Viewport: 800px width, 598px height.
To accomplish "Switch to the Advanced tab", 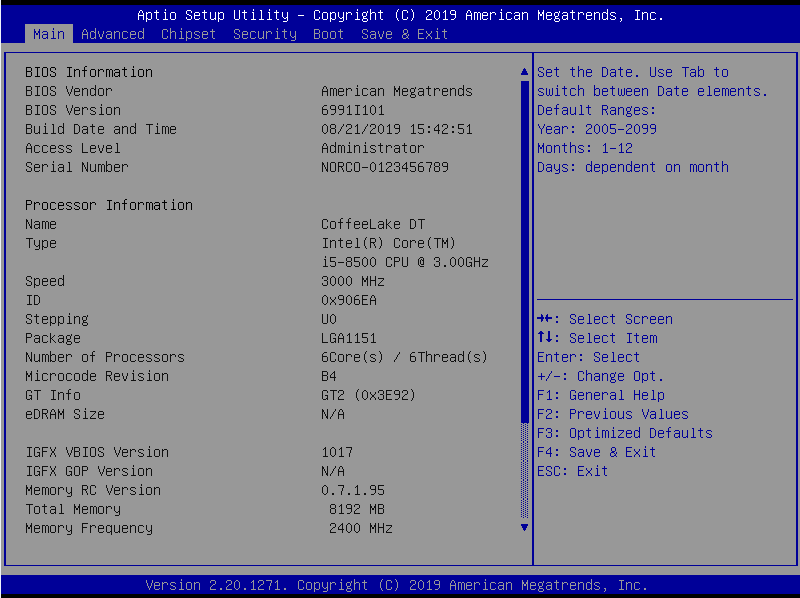I will (x=112, y=34).
